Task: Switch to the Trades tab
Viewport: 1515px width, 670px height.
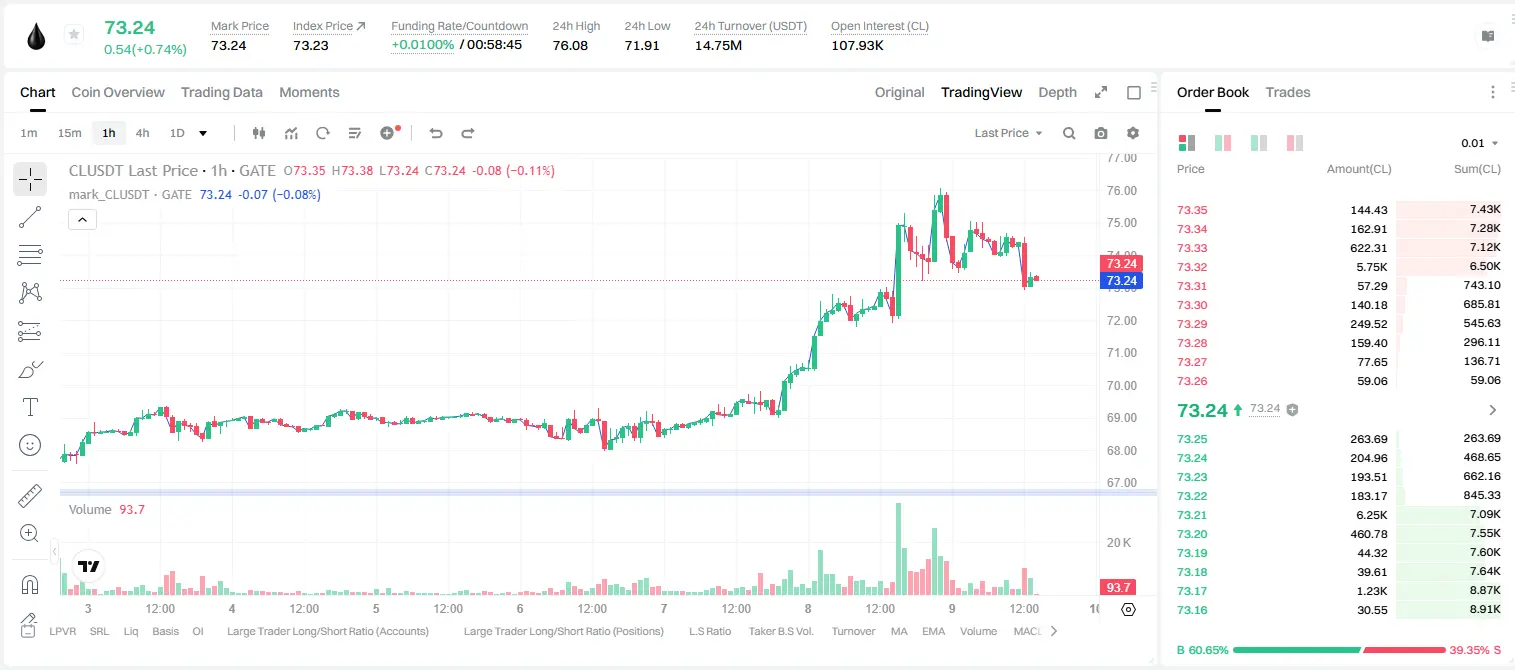Action: [1287, 92]
